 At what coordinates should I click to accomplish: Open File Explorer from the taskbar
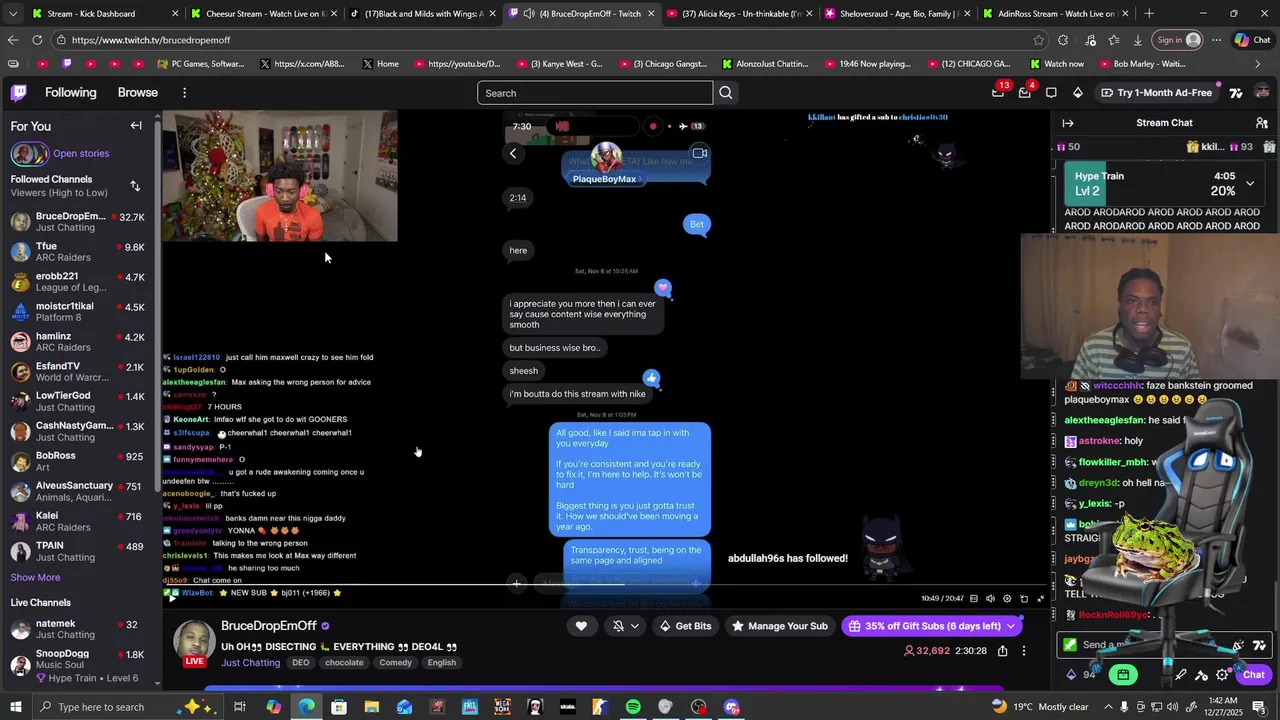(371, 707)
